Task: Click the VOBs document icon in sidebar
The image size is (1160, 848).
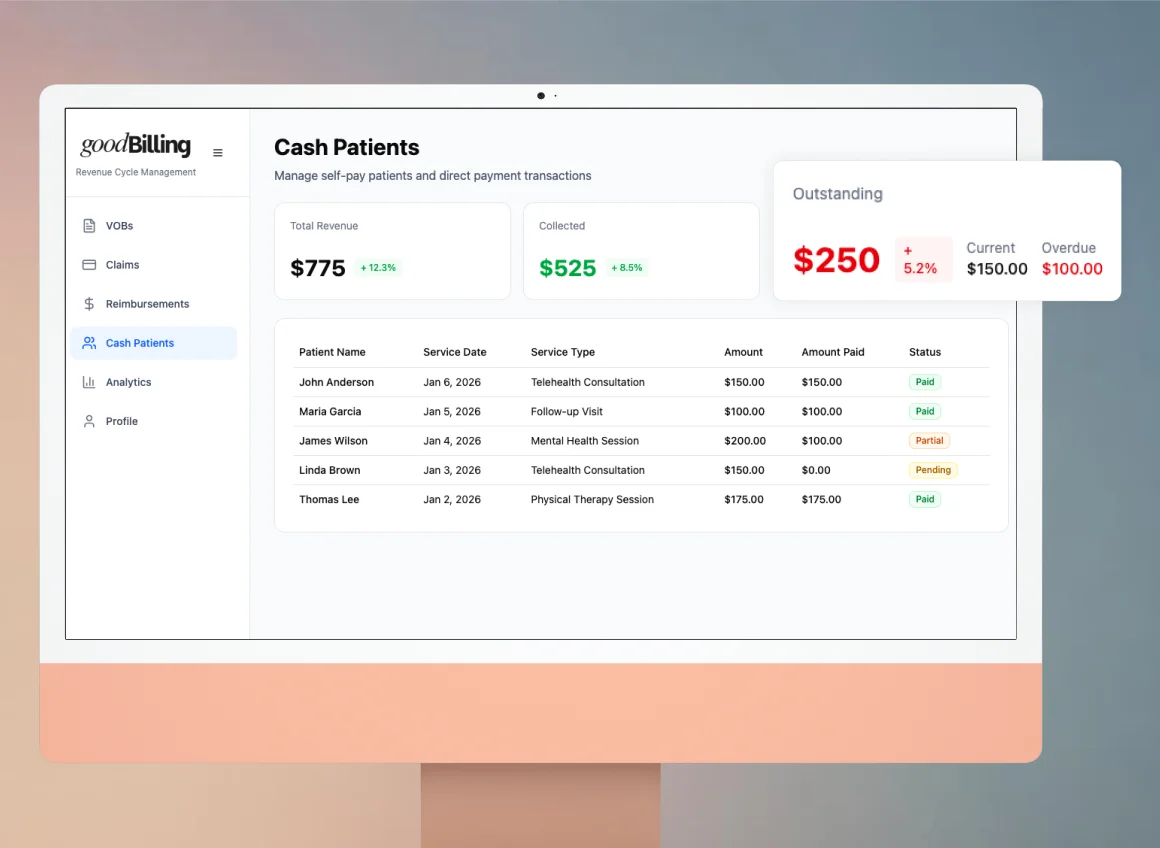Action: [x=89, y=226]
